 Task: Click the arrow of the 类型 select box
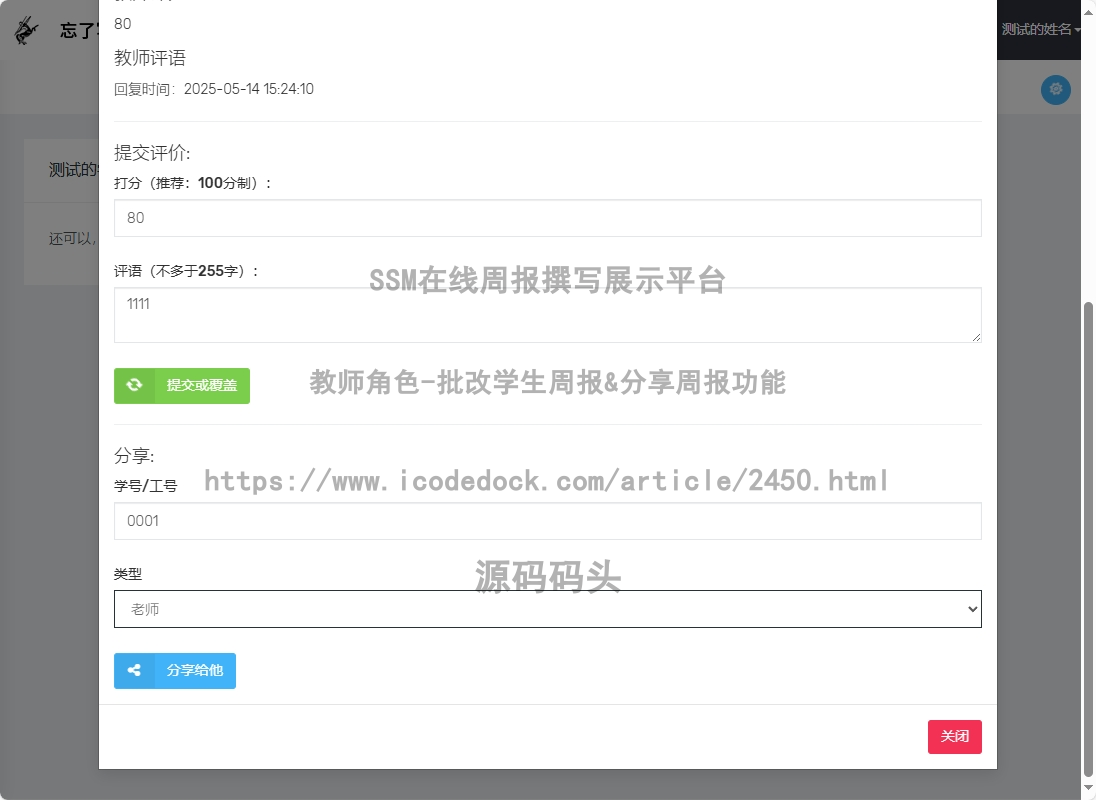[x=971, y=609]
